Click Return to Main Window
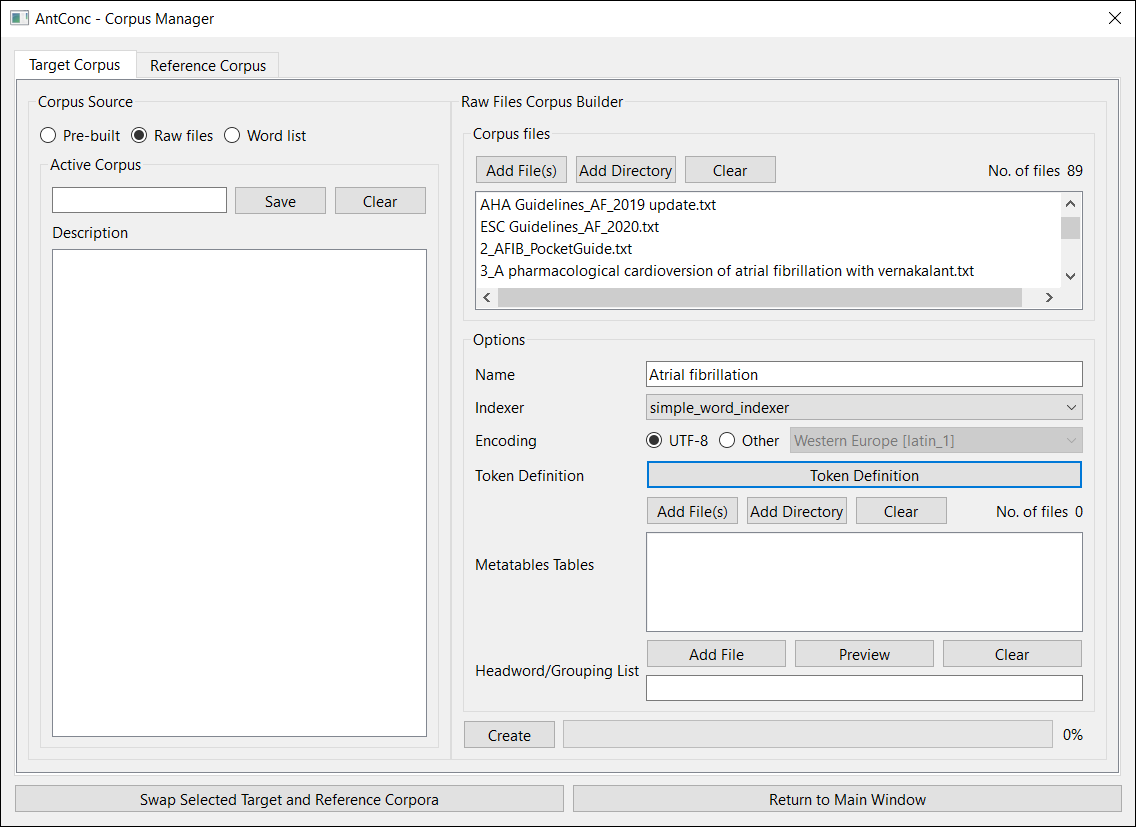Viewport: 1136px width, 827px height. [847, 799]
